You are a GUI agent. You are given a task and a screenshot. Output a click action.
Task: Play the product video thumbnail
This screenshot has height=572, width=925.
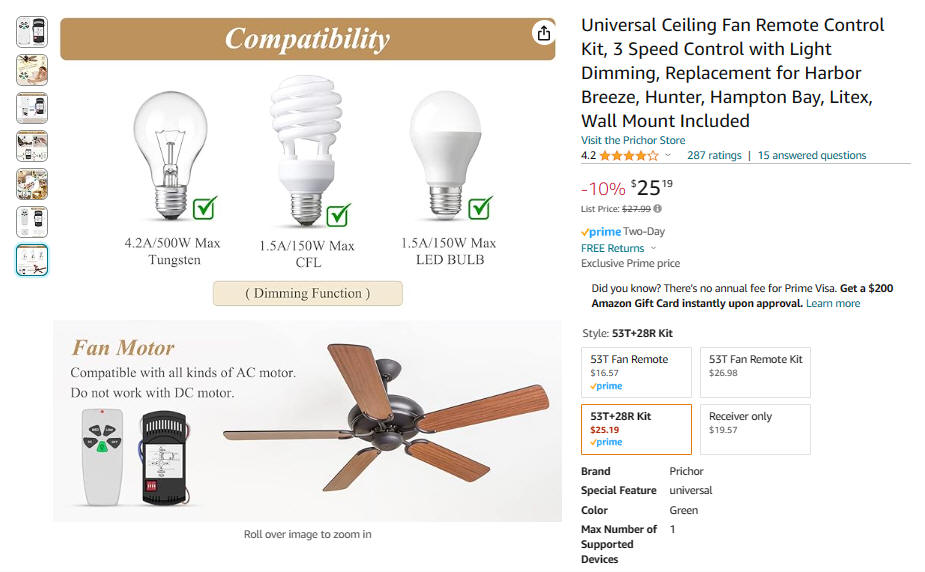click(32, 184)
